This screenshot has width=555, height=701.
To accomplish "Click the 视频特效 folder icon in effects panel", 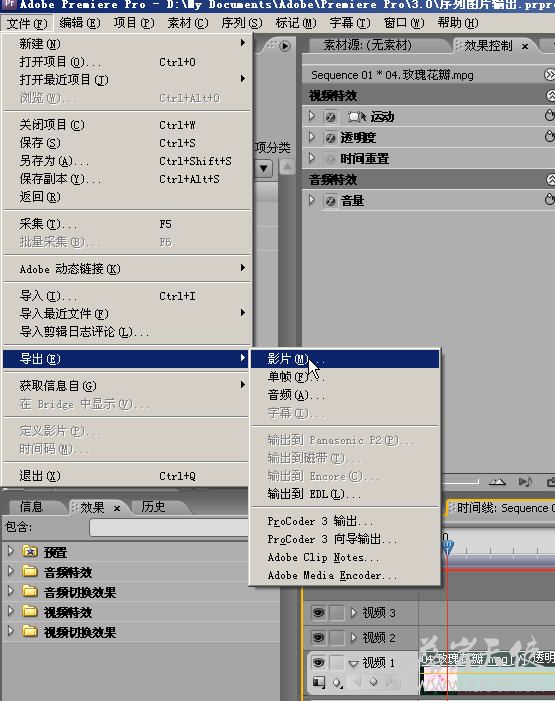I will [x=30, y=611].
